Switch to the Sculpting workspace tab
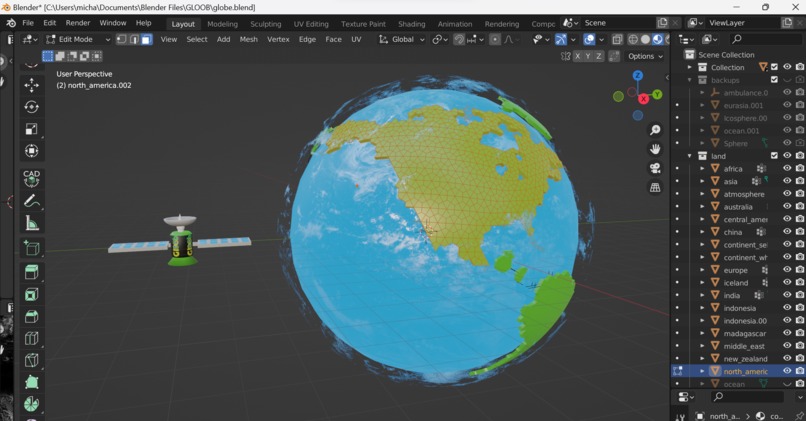 [x=265, y=24]
